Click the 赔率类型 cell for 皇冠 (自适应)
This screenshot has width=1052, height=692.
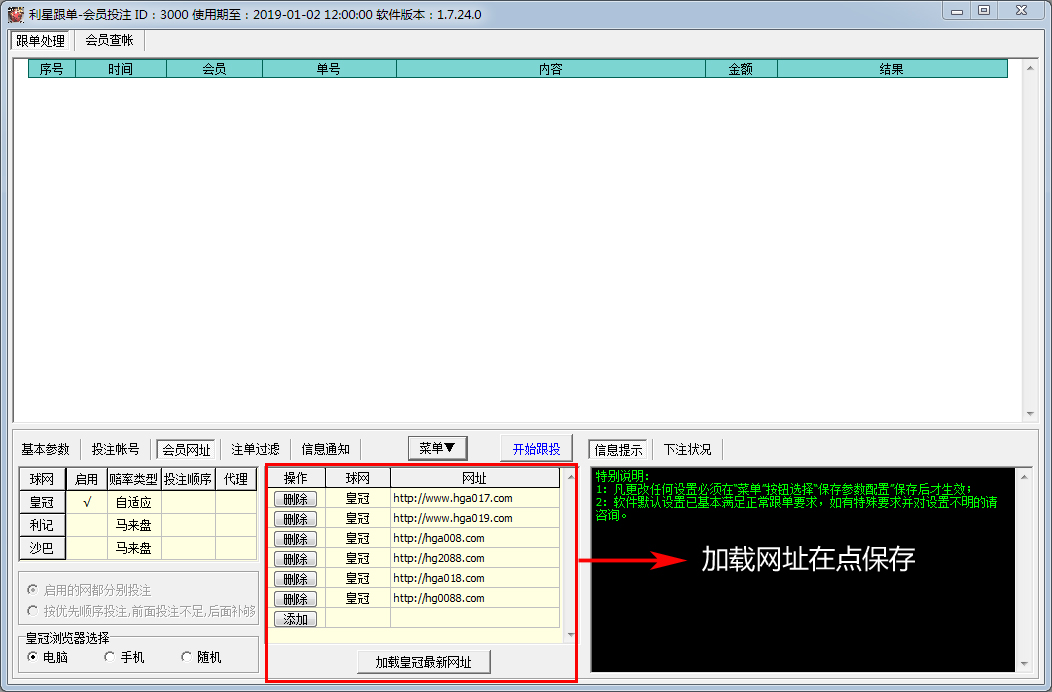(133, 503)
